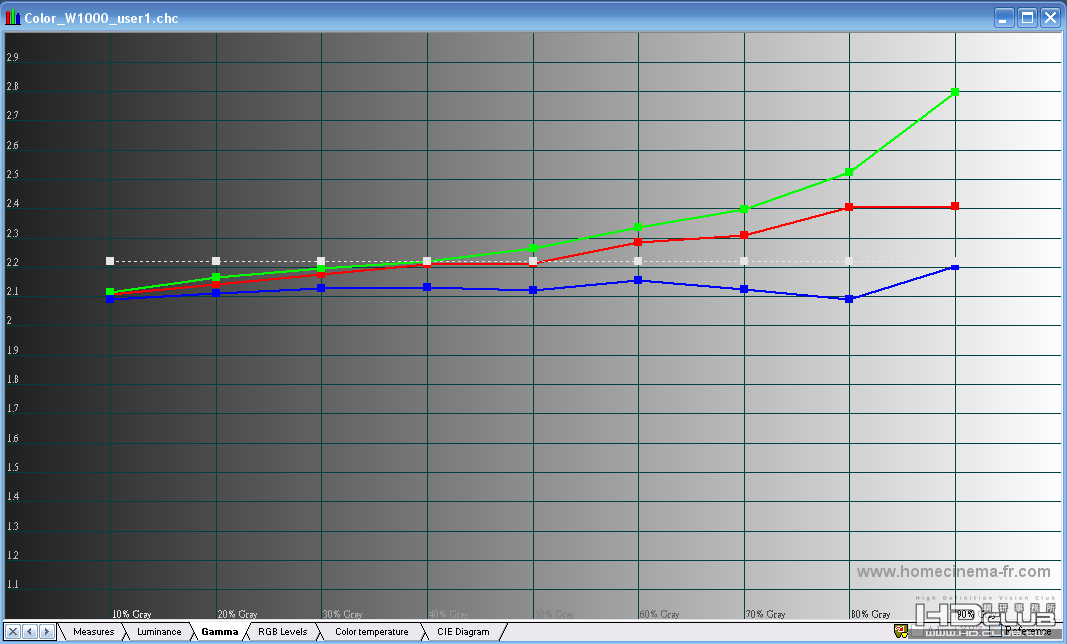This screenshot has height=644, width=1067.
Task: Click red data point at 90% Gray
Action: (955, 206)
